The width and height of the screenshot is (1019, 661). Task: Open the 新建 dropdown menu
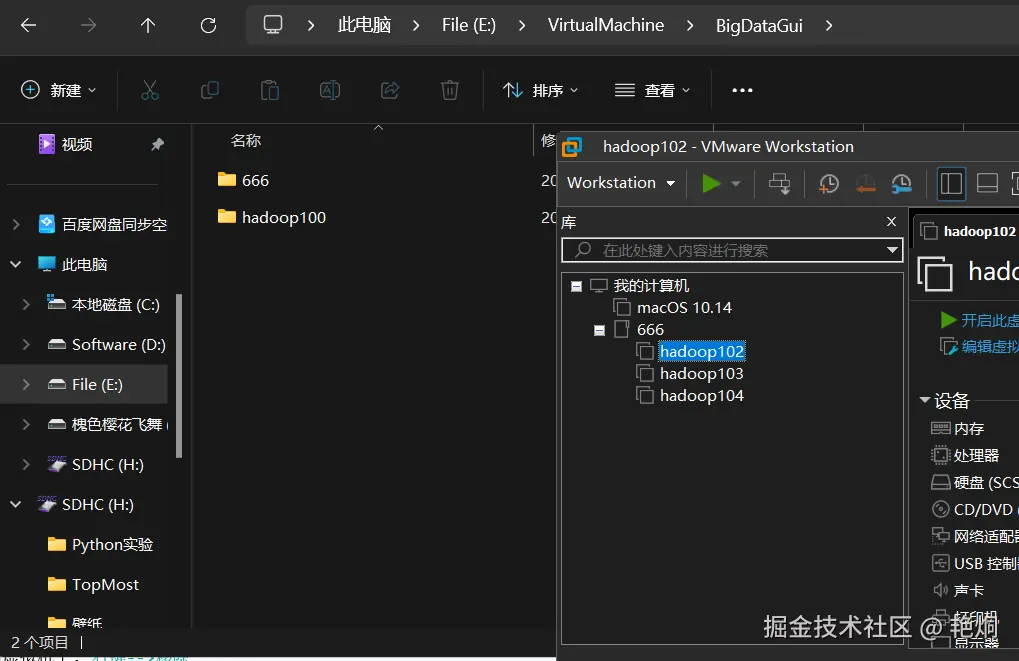tap(58, 90)
